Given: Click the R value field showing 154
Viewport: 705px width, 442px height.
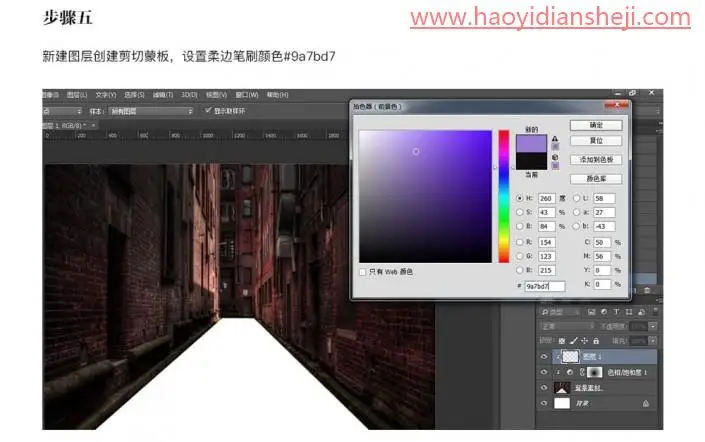Looking at the screenshot, I should click(546, 242).
